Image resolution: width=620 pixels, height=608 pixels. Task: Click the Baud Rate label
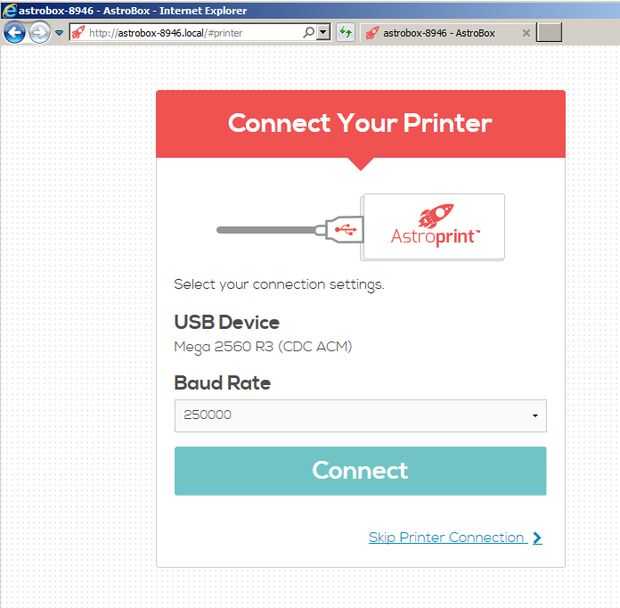click(222, 383)
